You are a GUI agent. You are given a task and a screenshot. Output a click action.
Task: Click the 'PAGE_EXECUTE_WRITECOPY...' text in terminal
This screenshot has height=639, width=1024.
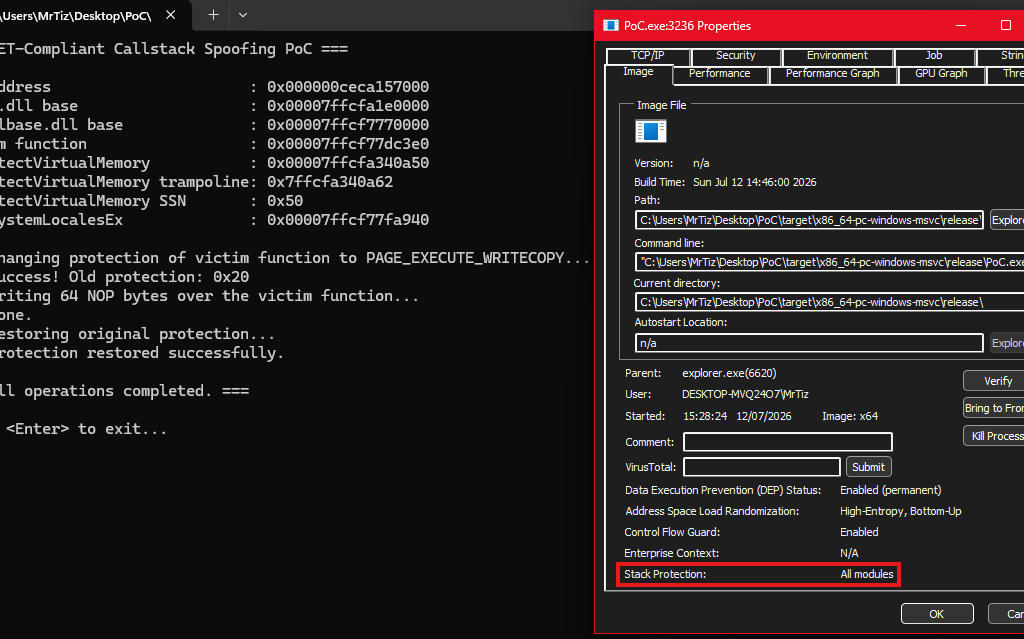477,257
